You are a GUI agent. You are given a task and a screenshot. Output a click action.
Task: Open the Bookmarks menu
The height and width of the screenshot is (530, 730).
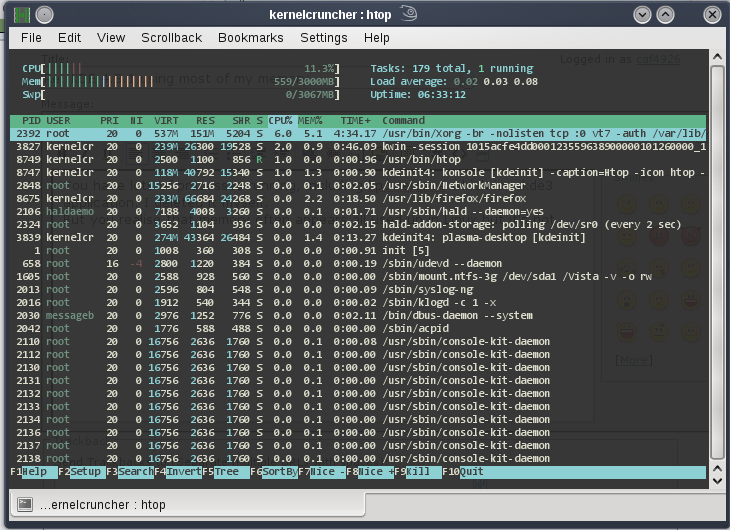pos(250,38)
